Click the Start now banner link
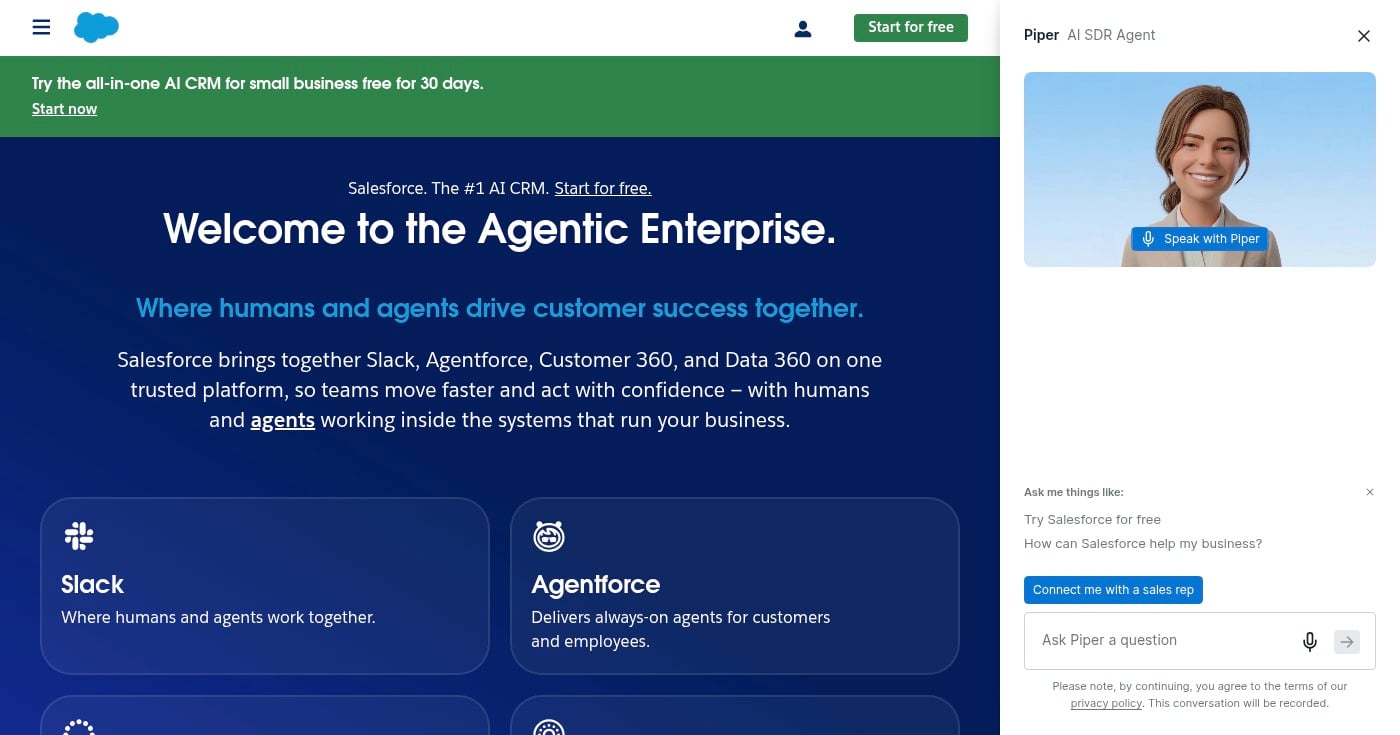 click(x=64, y=109)
